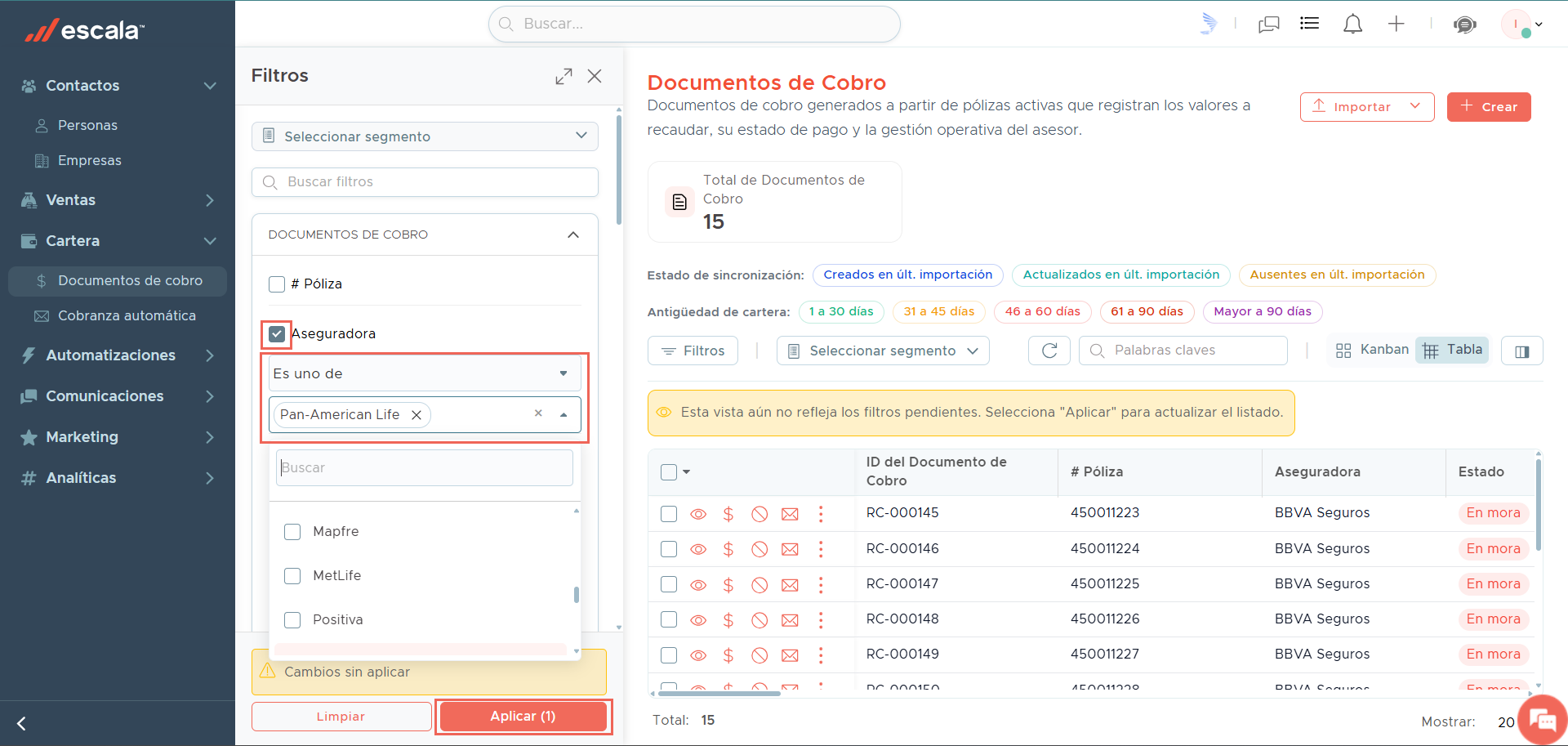The image size is (1568, 746).
Task: Click the Buscar filtros input
Action: pyautogui.click(x=425, y=182)
